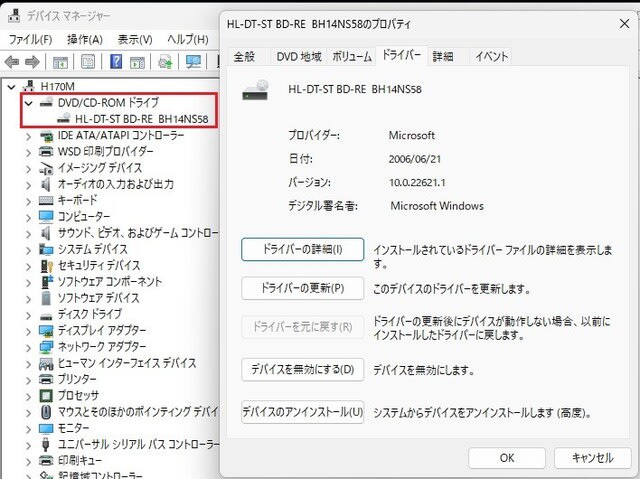This screenshot has width=640, height=479.
Task: Click the ドライバーの詳細(I) button
Action: click(x=302, y=249)
